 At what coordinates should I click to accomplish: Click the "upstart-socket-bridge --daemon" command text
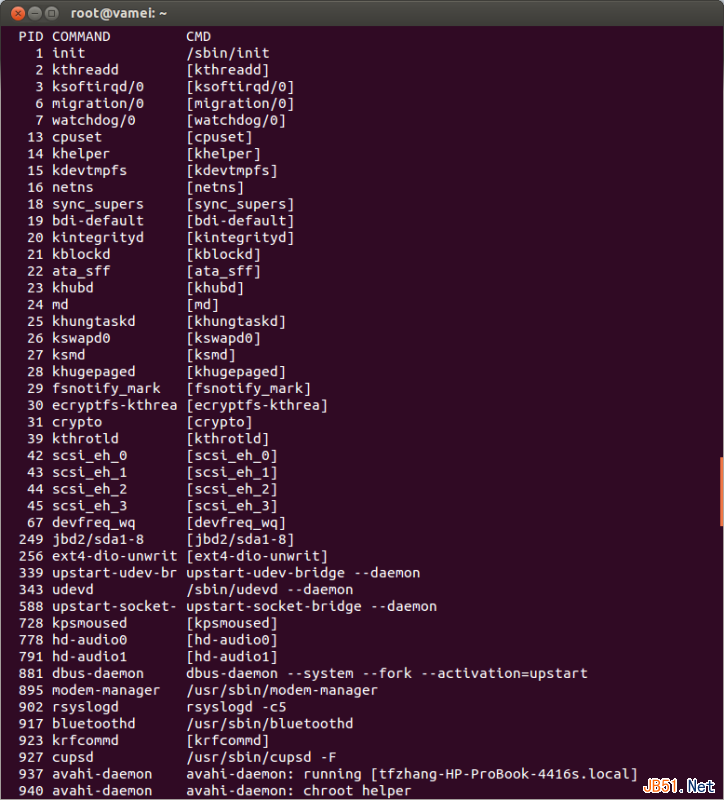click(311, 606)
